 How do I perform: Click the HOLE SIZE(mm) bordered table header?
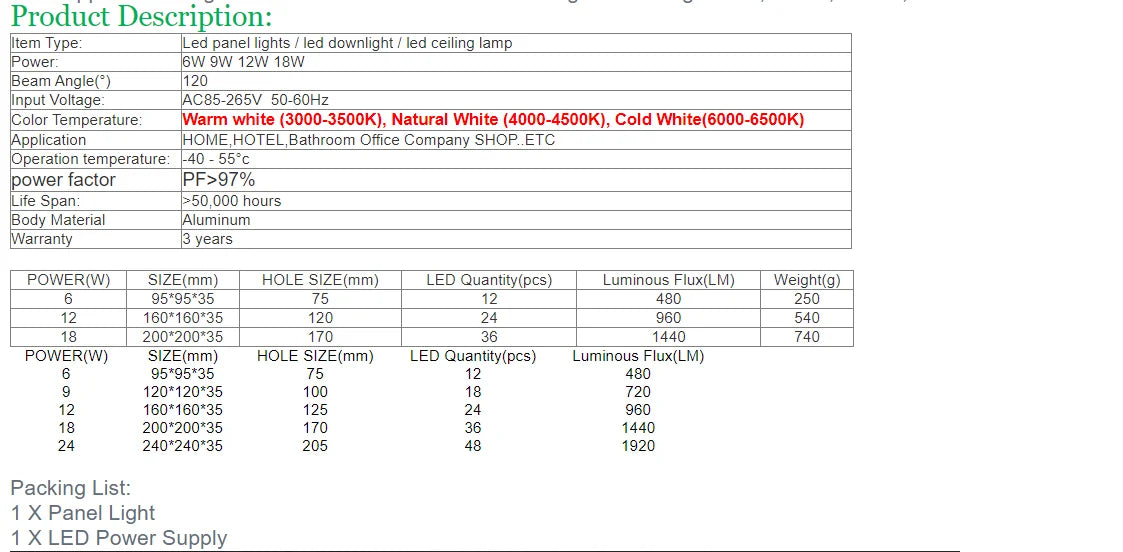(x=320, y=280)
